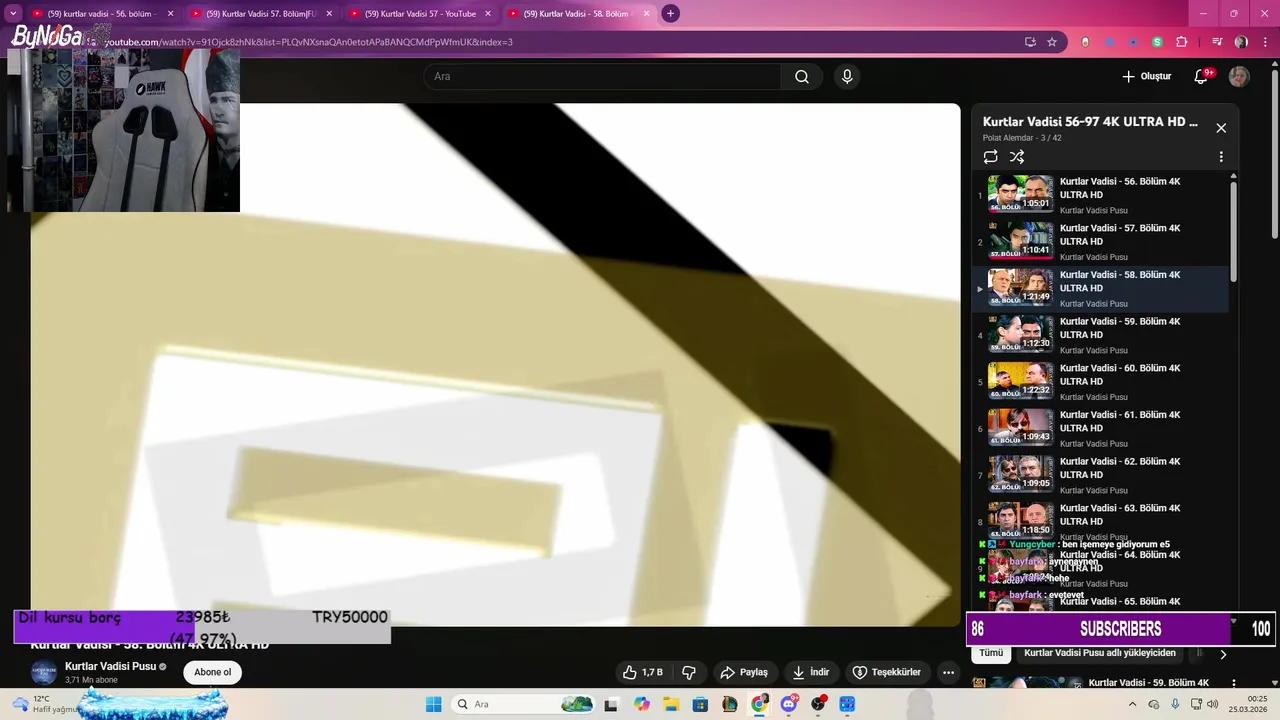Focus the YouTube 'Ara' search field
The height and width of the screenshot is (720, 1280).
click(x=603, y=77)
